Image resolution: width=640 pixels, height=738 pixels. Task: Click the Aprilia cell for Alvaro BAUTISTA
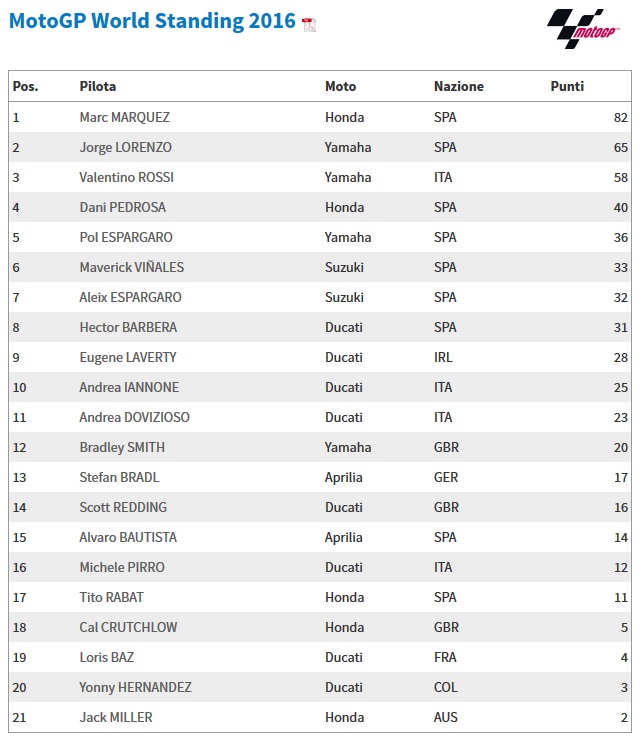tap(344, 537)
